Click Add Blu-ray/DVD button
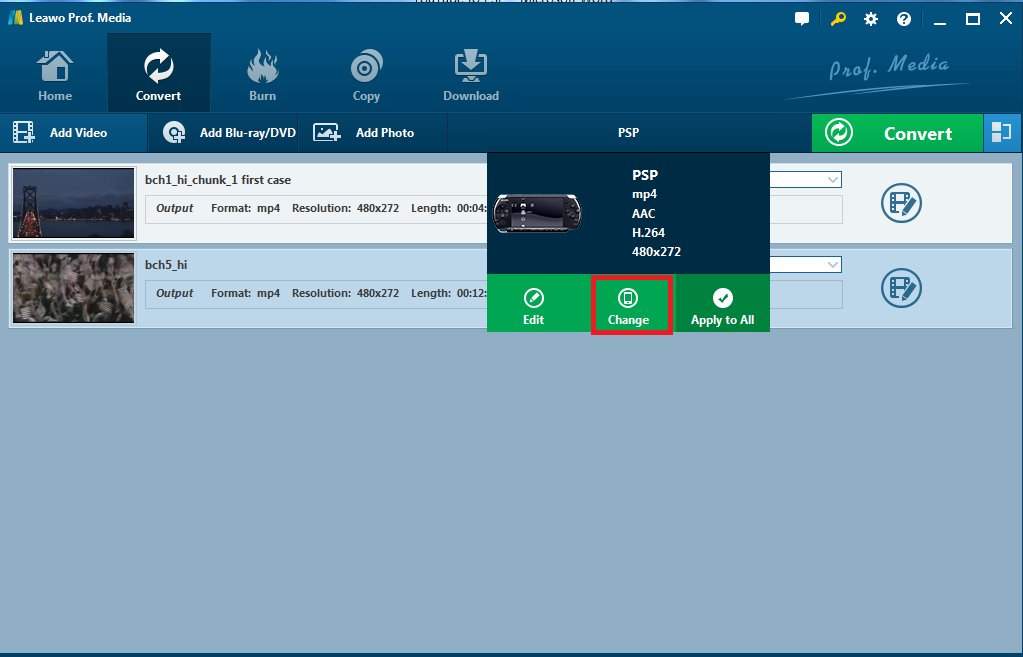Screen dimensions: 1023x657 coord(230,133)
